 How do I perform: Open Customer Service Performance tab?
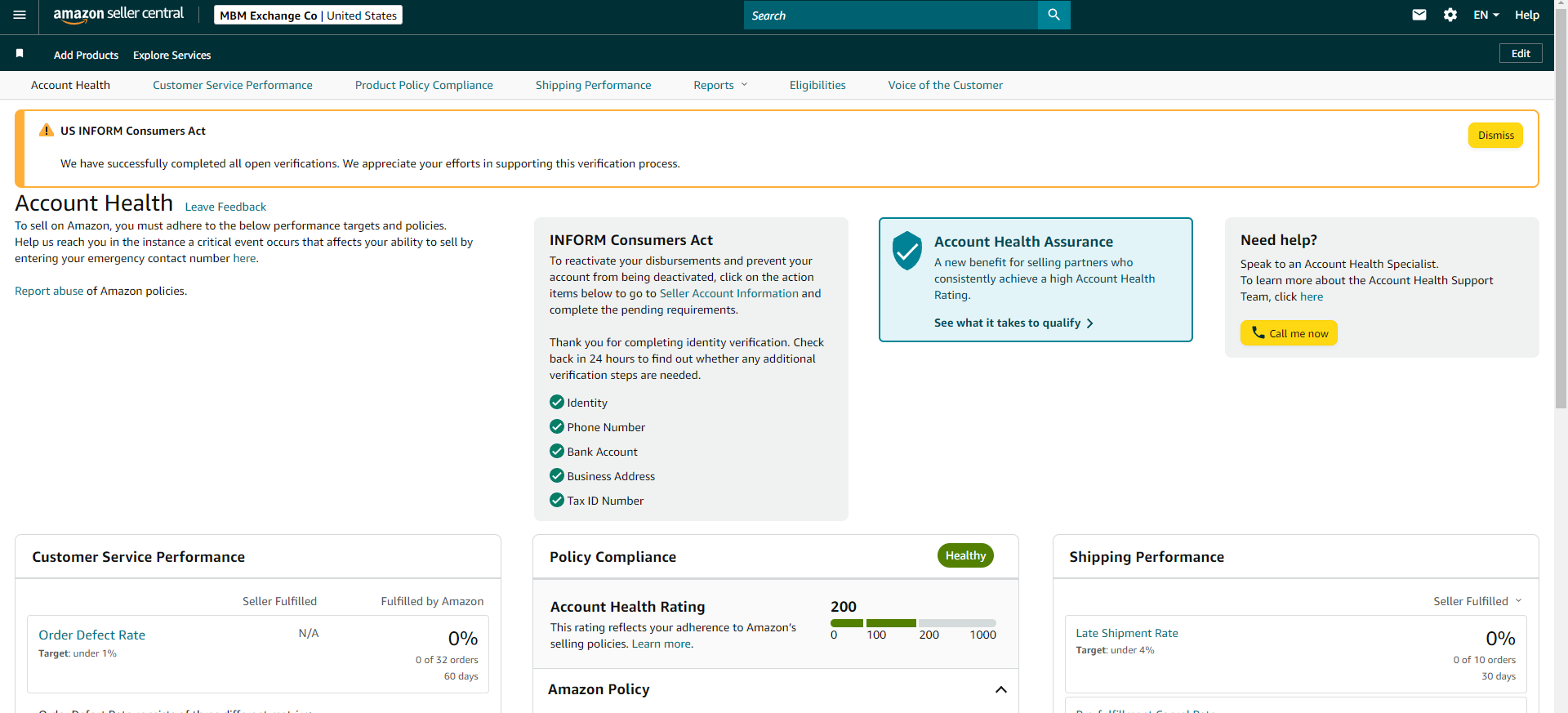pos(233,85)
